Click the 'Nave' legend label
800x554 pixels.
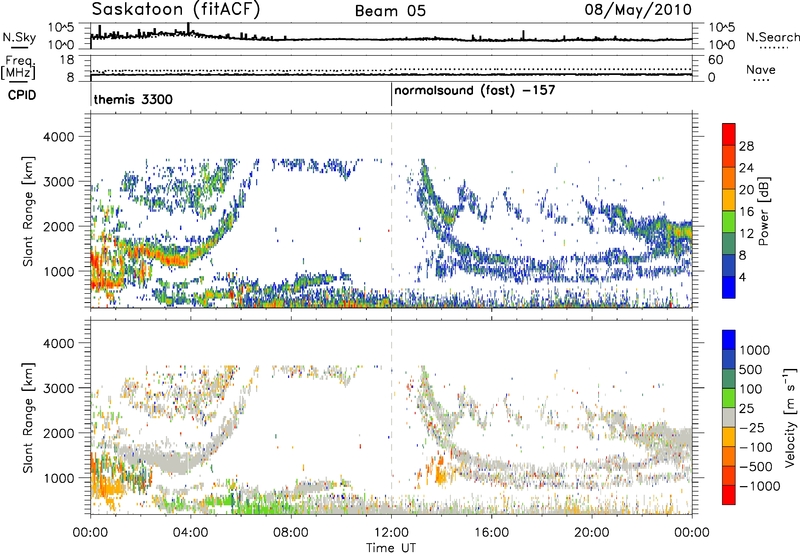tap(761, 70)
